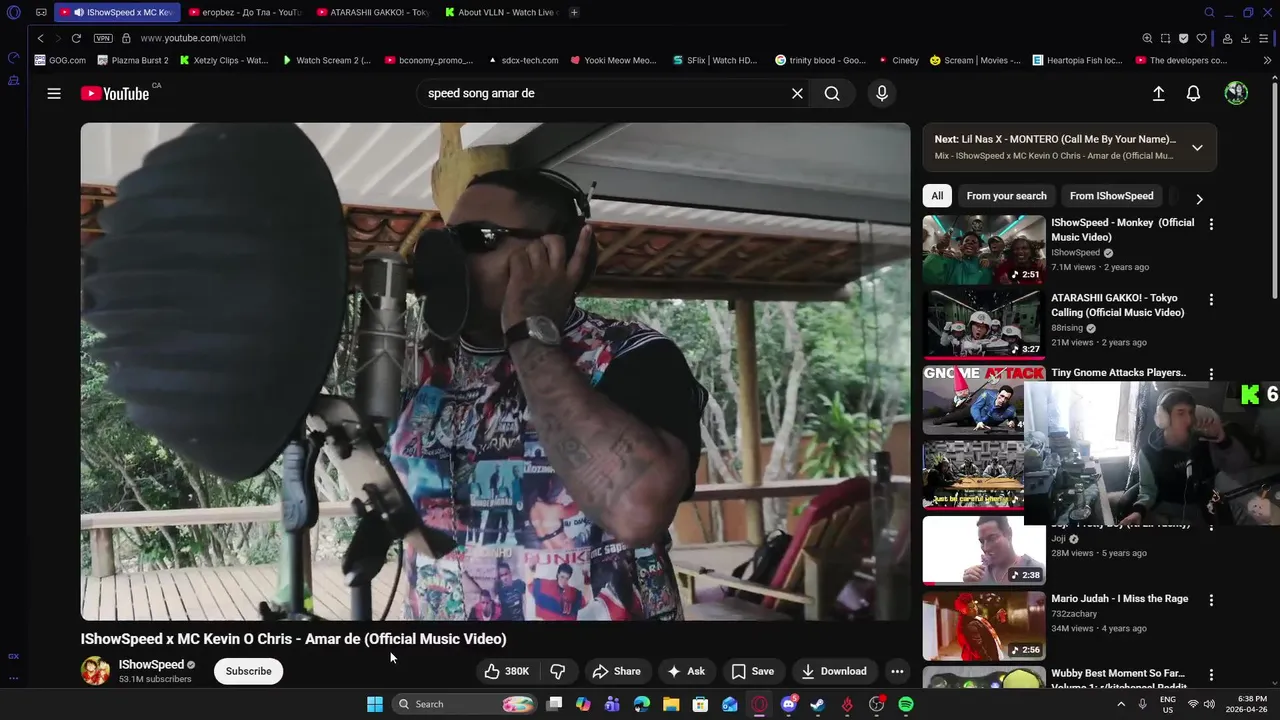Open menu for Wubby Best Moment video
The image size is (1280, 720).
coord(1211,675)
